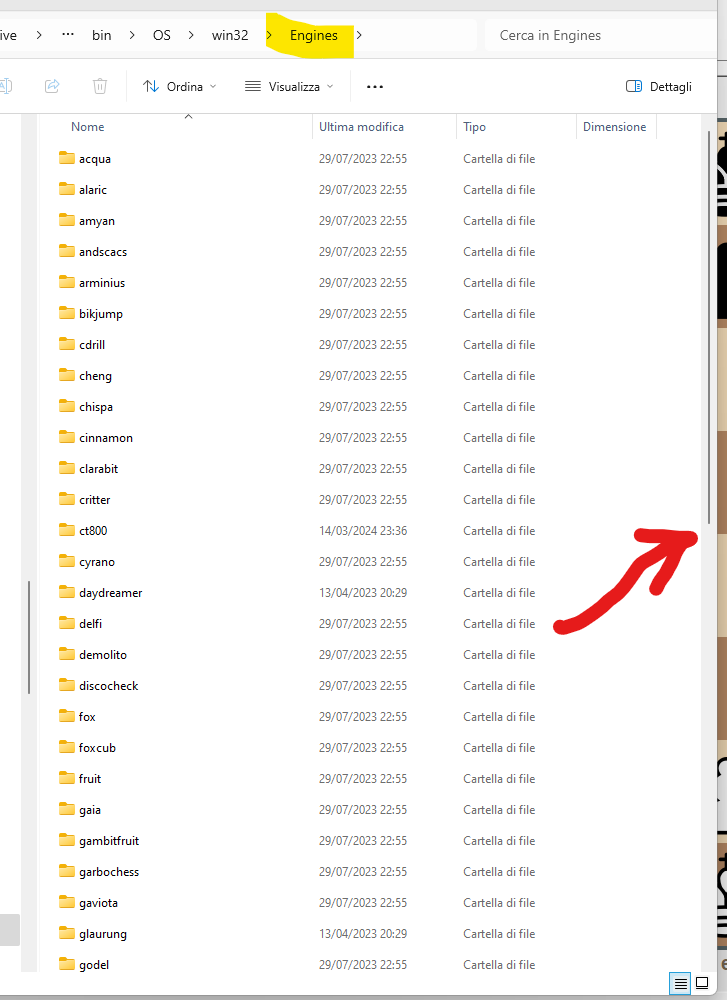Switch to large thumbnails view layout
Viewport: 727px width, 1000px height.
[x=702, y=984]
